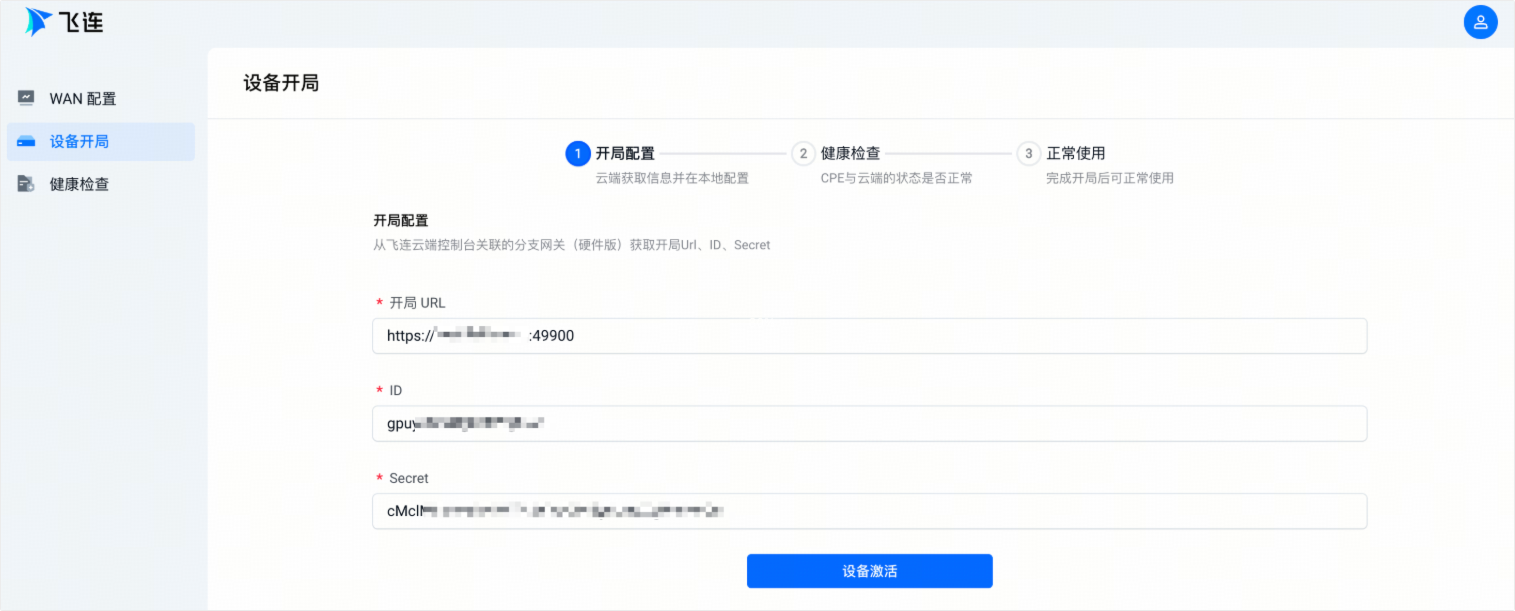Click step title 健康检查 in stepper
Viewport: 1515px width, 611px height.
[x=850, y=153]
